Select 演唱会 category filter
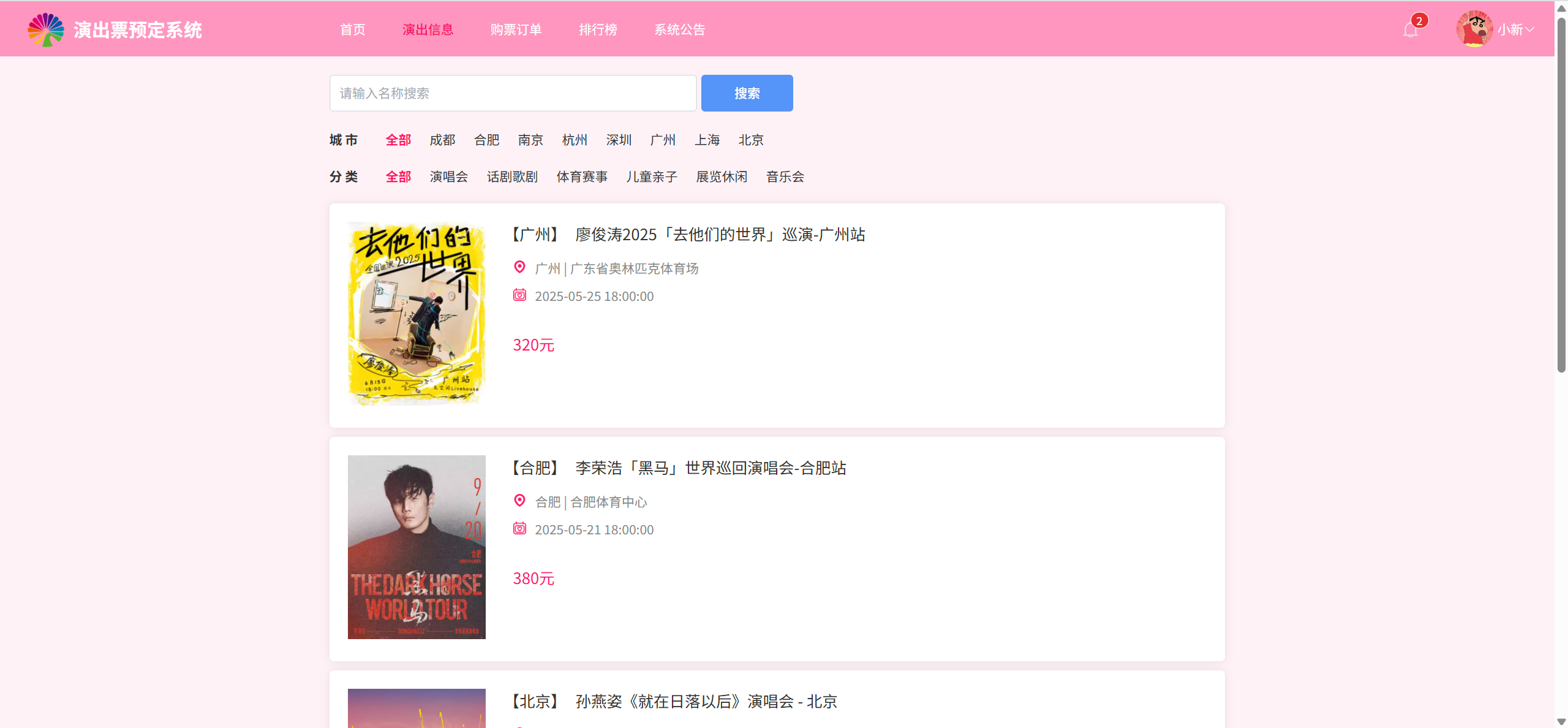This screenshot has height=728, width=1568. pyautogui.click(x=448, y=177)
